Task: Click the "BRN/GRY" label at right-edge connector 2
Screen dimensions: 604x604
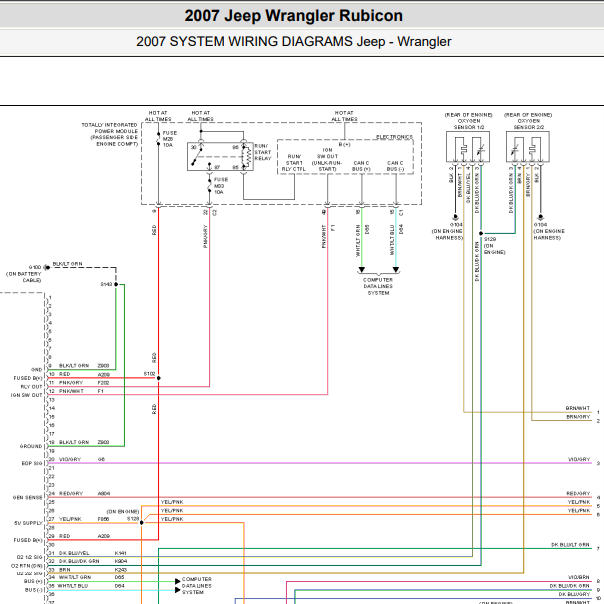Action: point(578,417)
